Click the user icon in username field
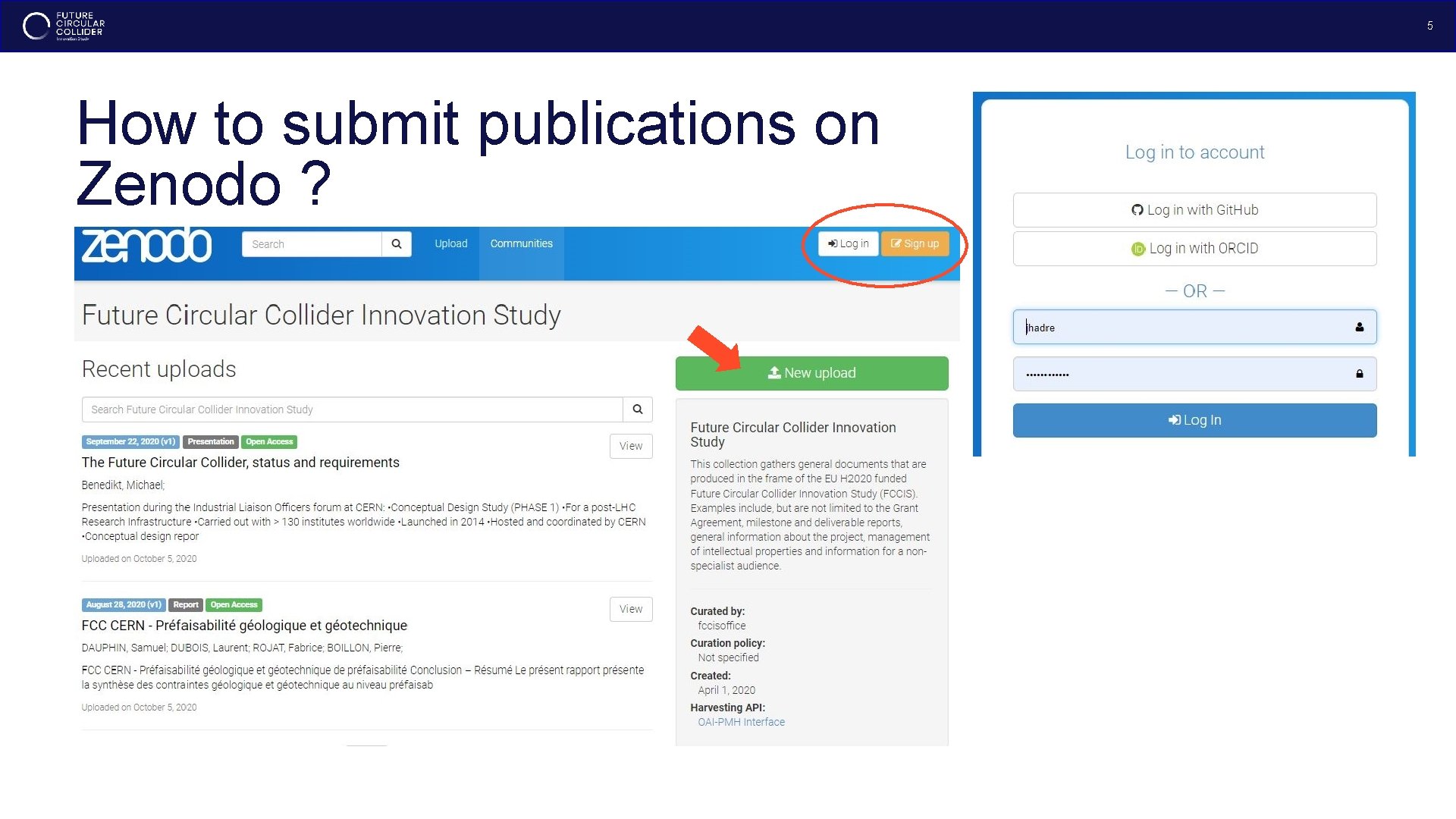 [x=1359, y=327]
